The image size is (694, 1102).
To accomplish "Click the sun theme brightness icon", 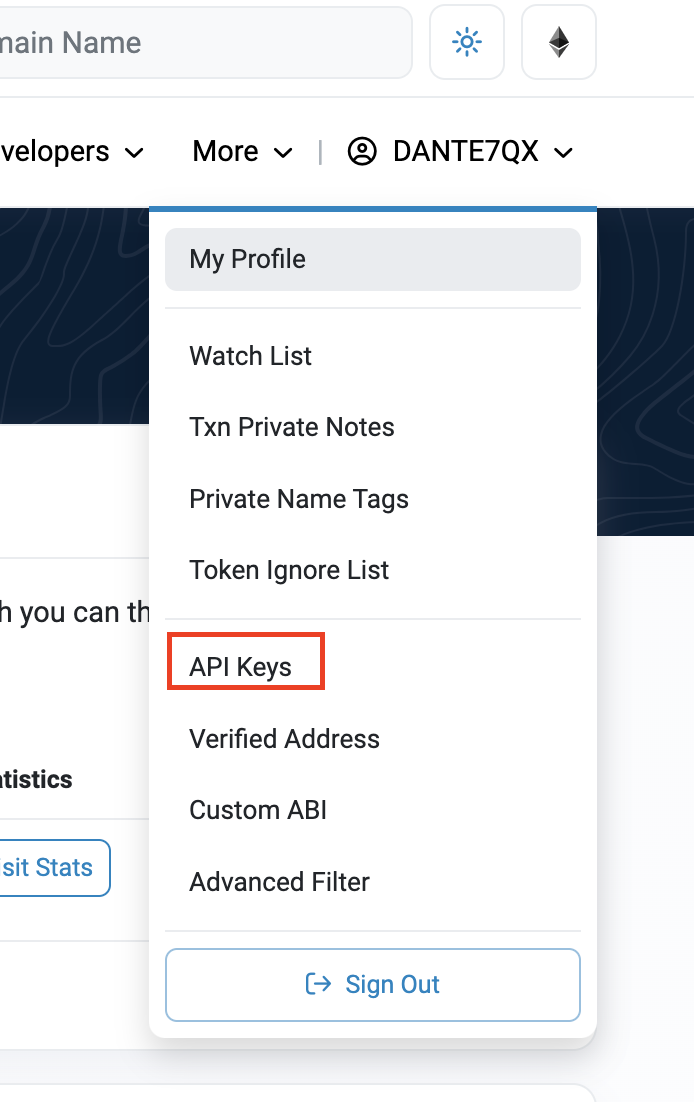I will (466, 42).
